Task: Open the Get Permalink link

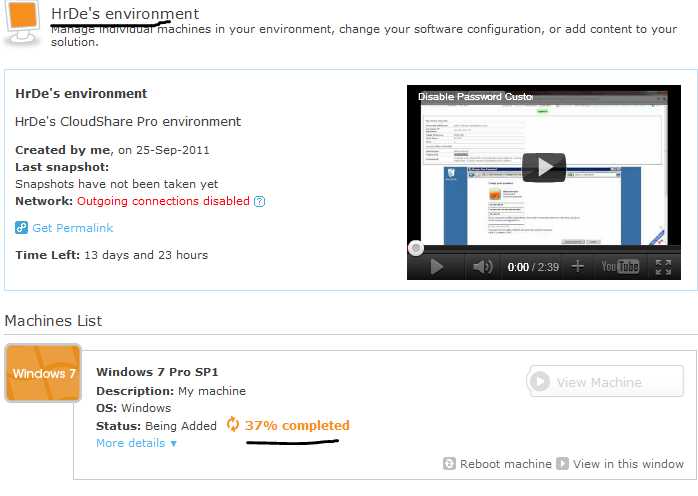Action: click(x=73, y=228)
